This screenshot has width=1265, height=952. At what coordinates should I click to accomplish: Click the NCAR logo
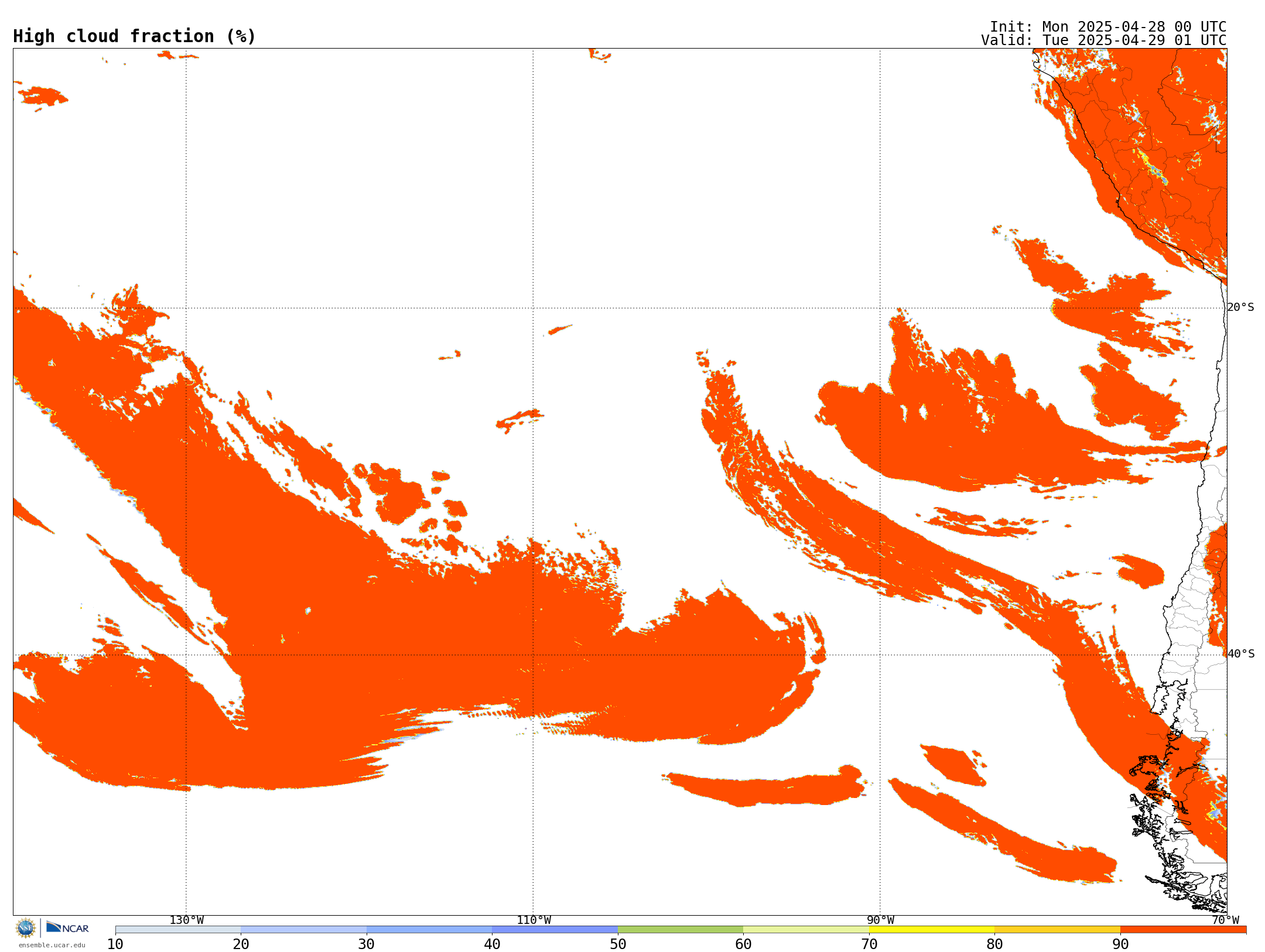67,927
